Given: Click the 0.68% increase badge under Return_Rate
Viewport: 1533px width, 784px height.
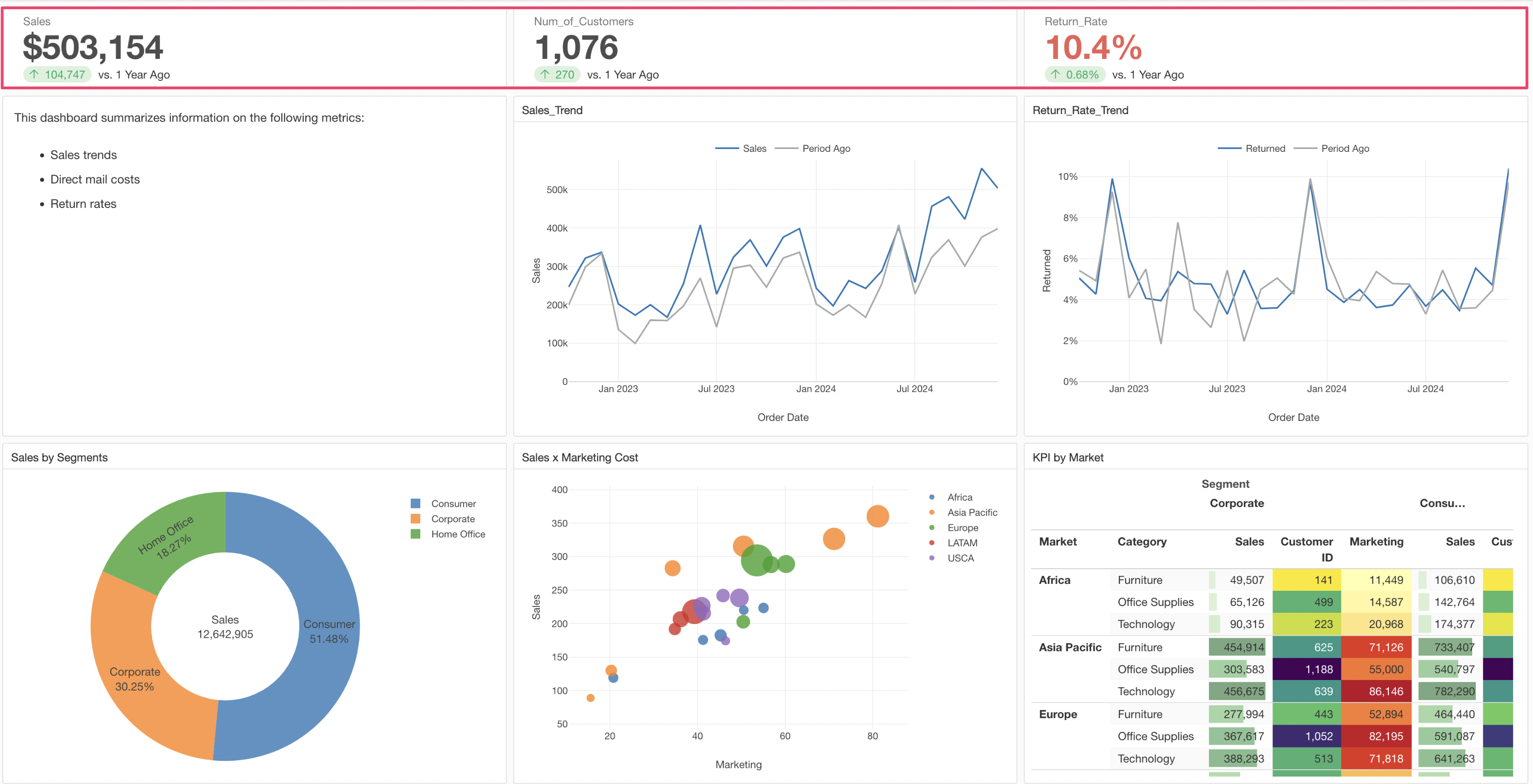Looking at the screenshot, I should [1075, 75].
